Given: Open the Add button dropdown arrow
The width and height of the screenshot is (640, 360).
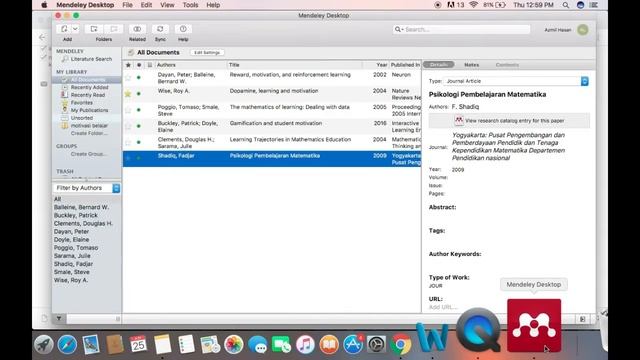Looking at the screenshot, I should 75,29.
